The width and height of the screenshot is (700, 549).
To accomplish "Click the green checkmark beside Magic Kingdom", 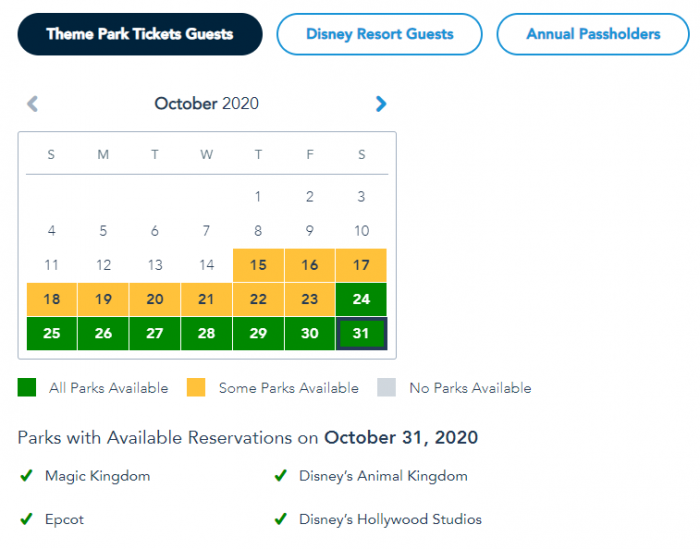I will (27, 476).
